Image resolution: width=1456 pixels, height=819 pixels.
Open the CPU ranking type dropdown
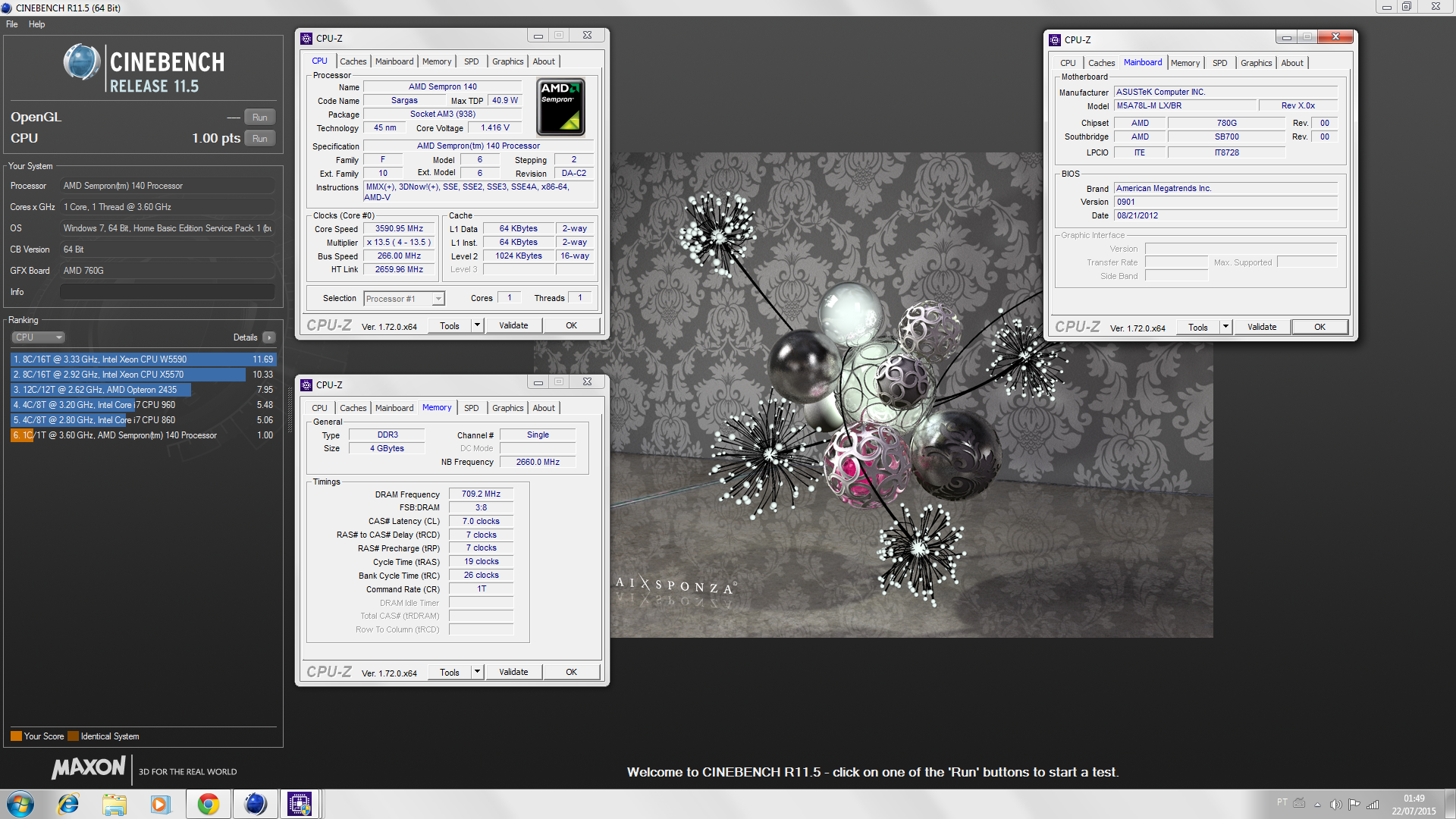[x=38, y=337]
